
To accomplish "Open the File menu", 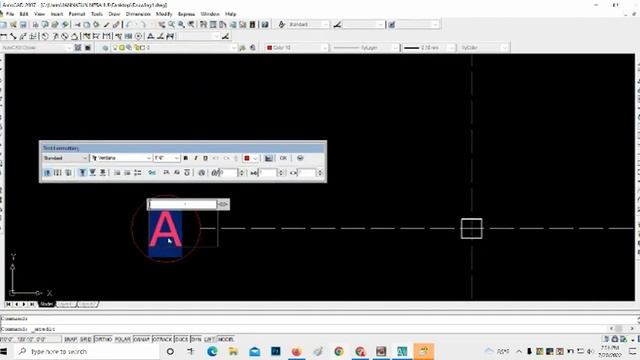I will [x=10, y=14].
